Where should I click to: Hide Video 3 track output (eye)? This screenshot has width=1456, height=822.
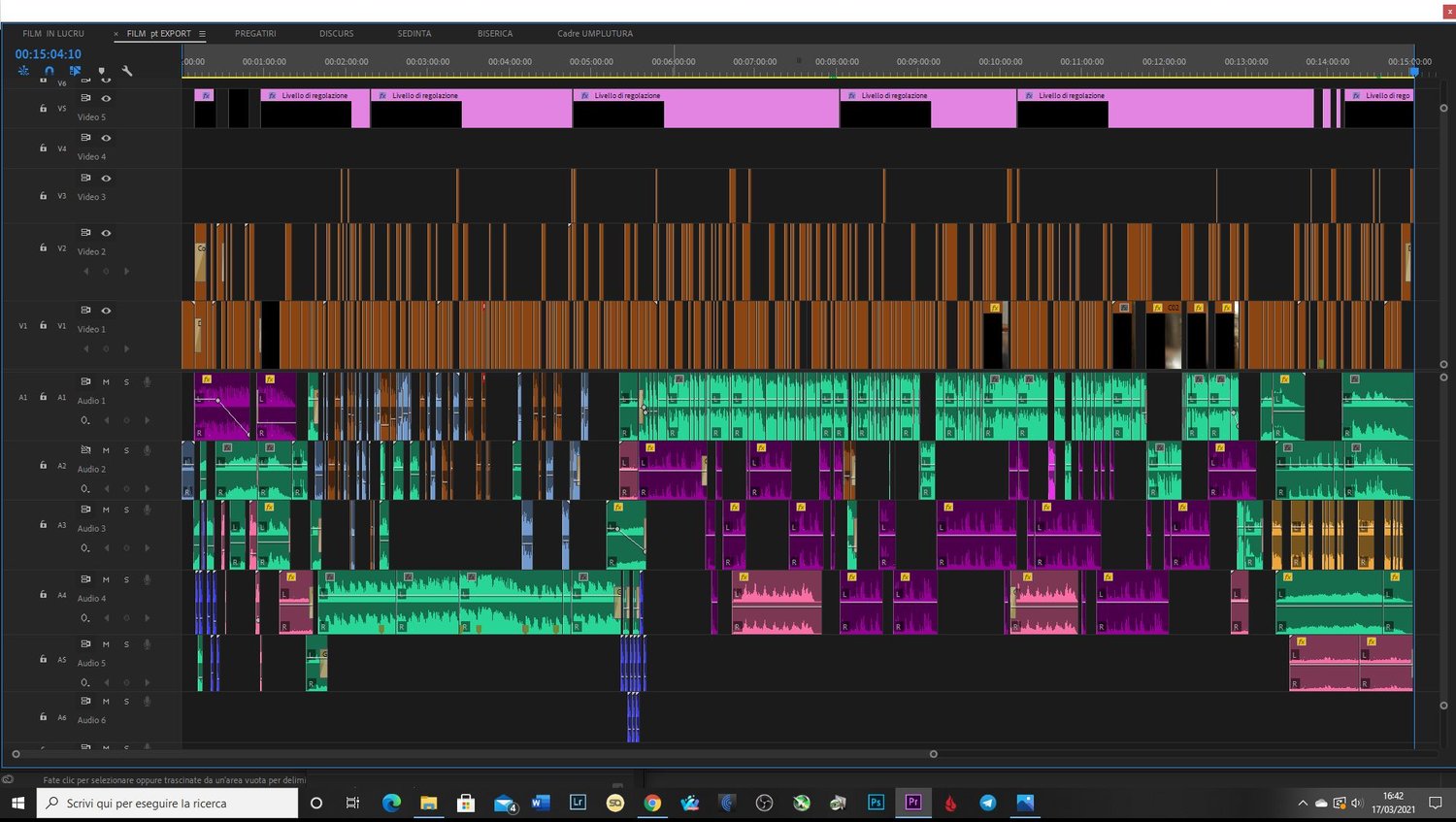pyautogui.click(x=106, y=178)
